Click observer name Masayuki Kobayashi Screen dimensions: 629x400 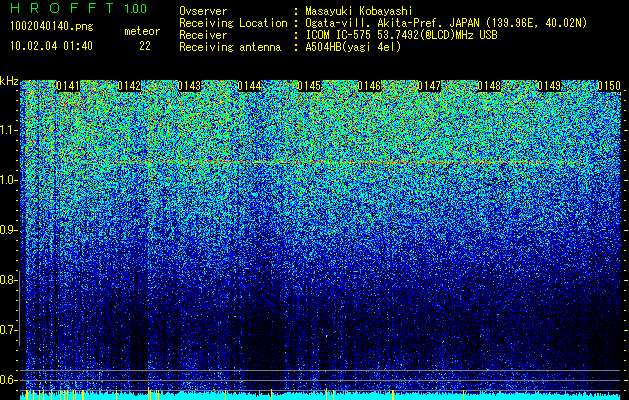pos(359,12)
